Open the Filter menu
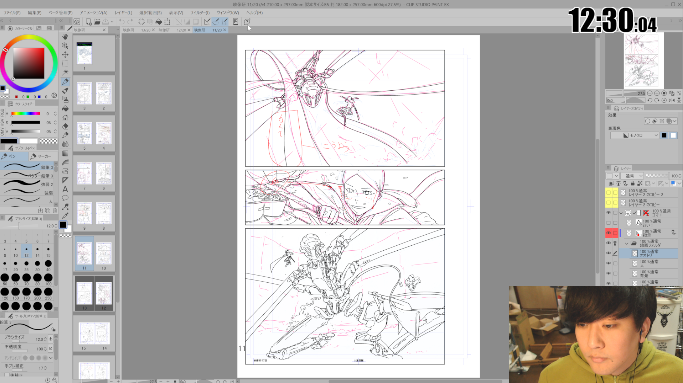Image resolution: width=683 pixels, height=383 pixels. [x=200, y=13]
